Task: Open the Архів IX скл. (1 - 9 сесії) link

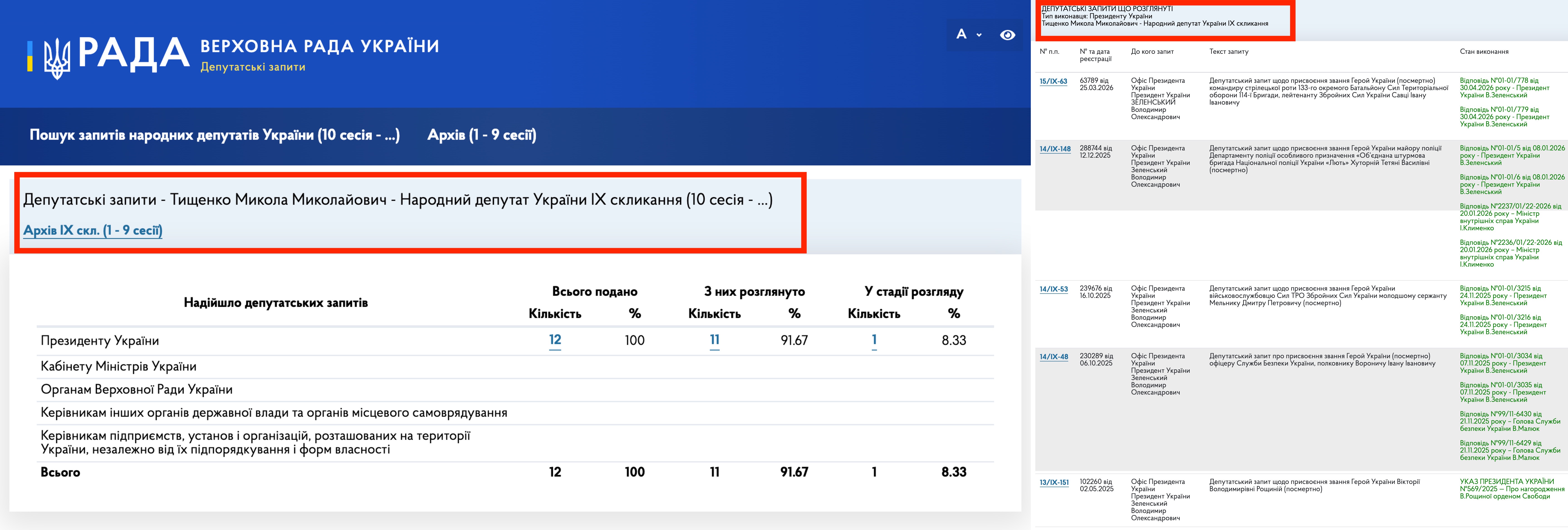Action: (x=93, y=231)
